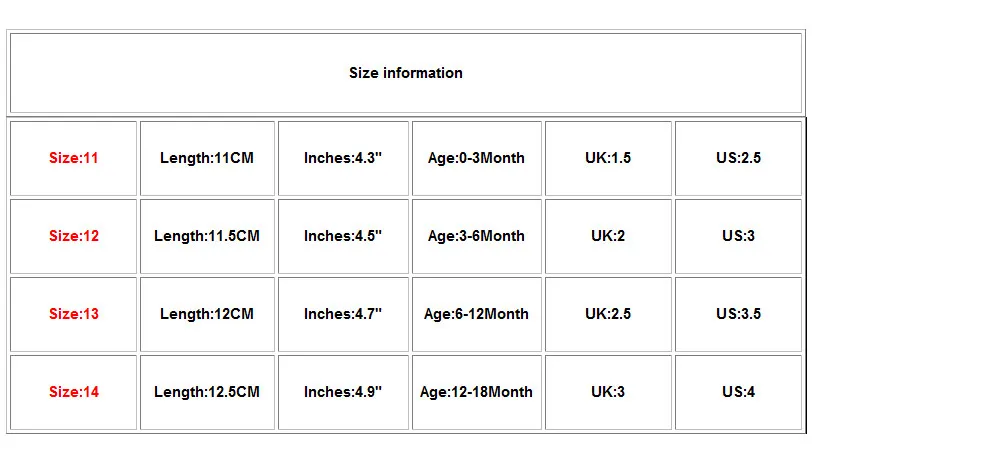This screenshot has width=1000, height=467.
Task: Click the US:3 cell
Action: click(739, 236)
